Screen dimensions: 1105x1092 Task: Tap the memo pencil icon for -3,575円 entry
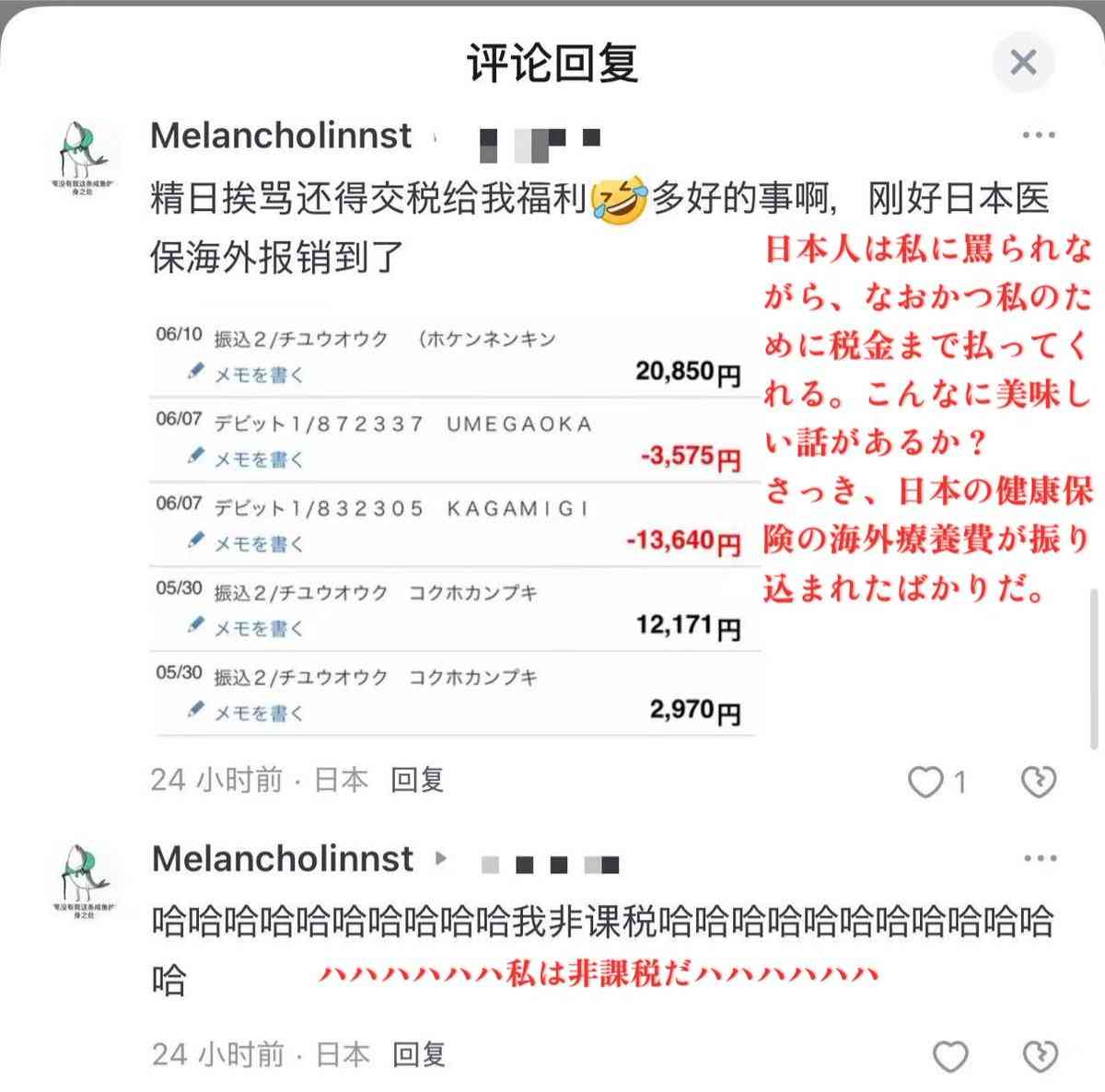tap(194, 456)
